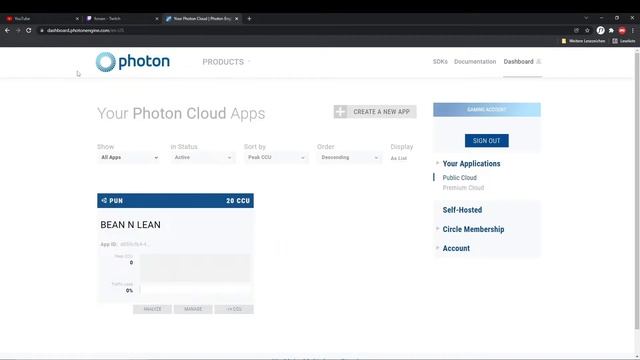Click Create a New App button
The width and height of the screenshot is (640, 360).
375,112
